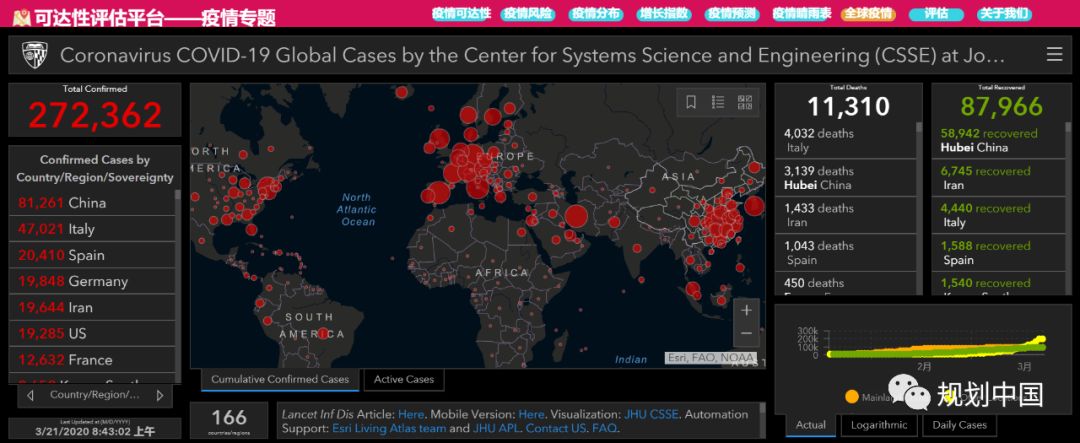Click the platform logo beside 可达性评估平台
The height and width of the screenshot is (443, 1080).
21,17
